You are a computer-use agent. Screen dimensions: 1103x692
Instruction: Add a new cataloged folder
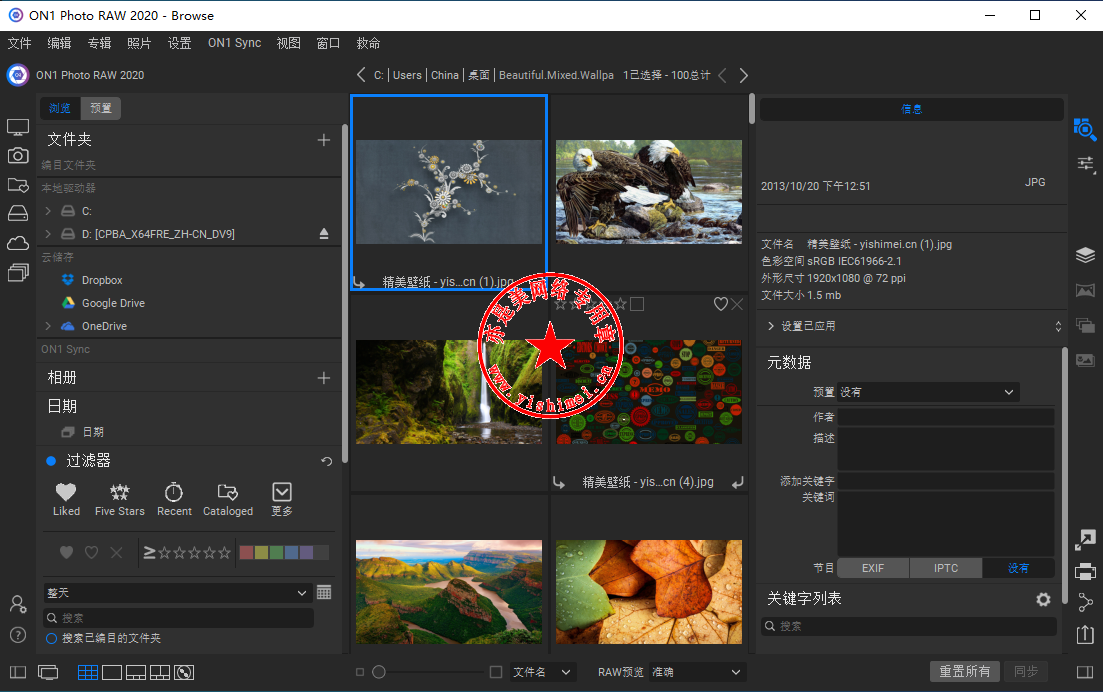pyautogui.click(x=324, y=140)
